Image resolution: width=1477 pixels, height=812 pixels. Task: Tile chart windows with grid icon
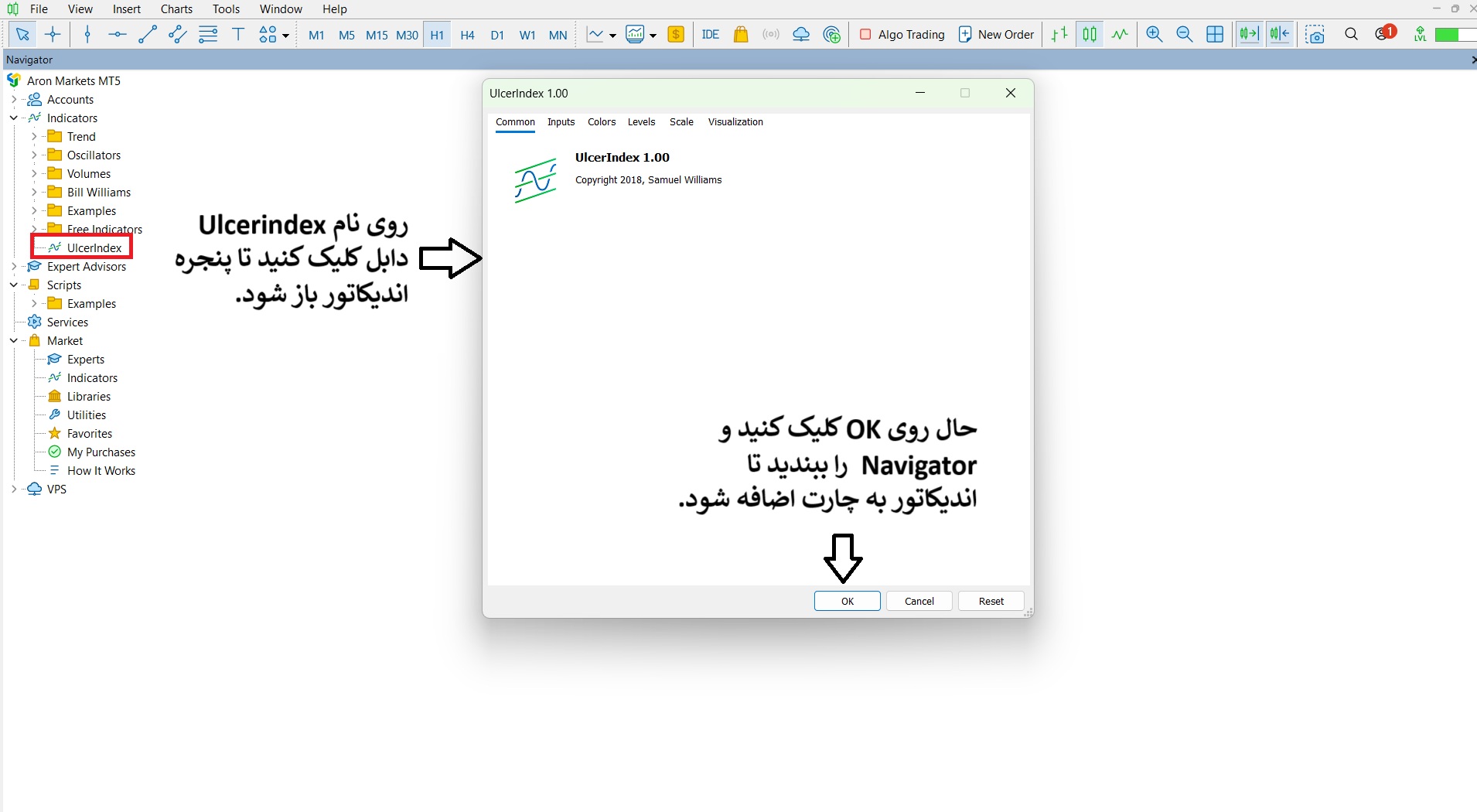coord(1215,34)
